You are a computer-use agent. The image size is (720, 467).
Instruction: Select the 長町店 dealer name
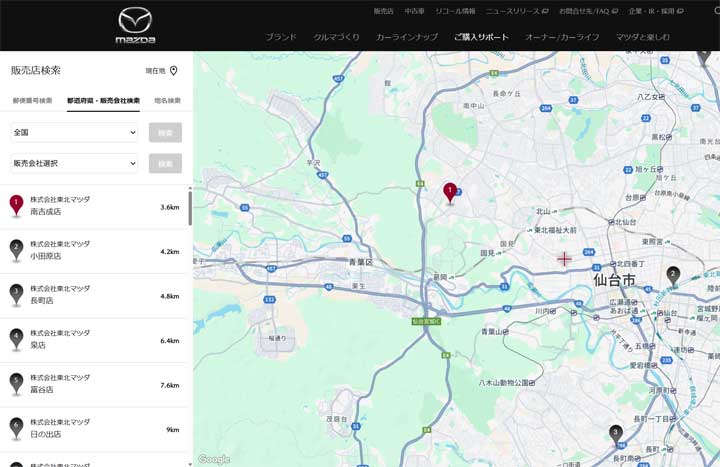(42, 301)
